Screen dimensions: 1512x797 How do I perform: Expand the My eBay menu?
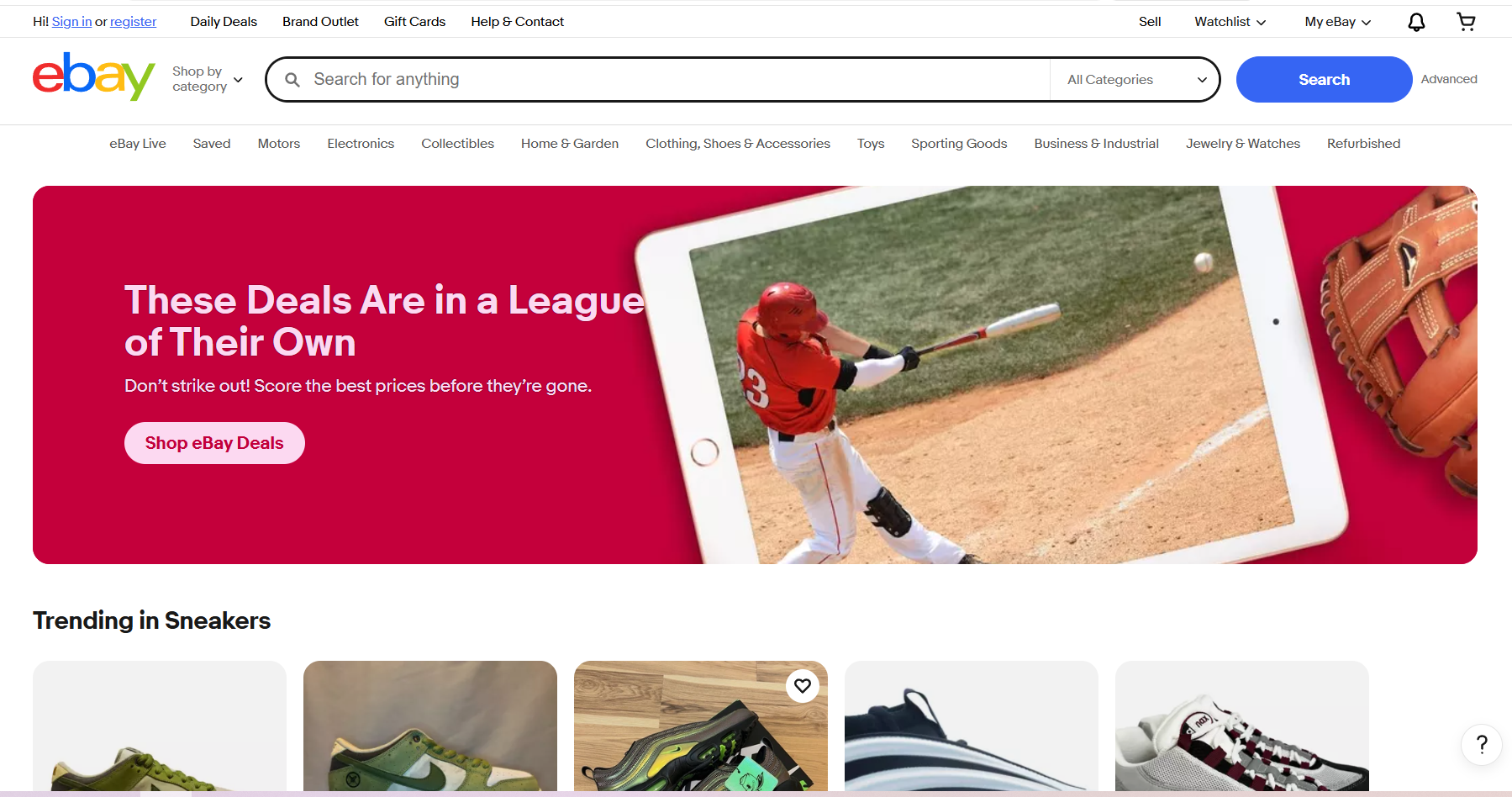(1337, 22)
